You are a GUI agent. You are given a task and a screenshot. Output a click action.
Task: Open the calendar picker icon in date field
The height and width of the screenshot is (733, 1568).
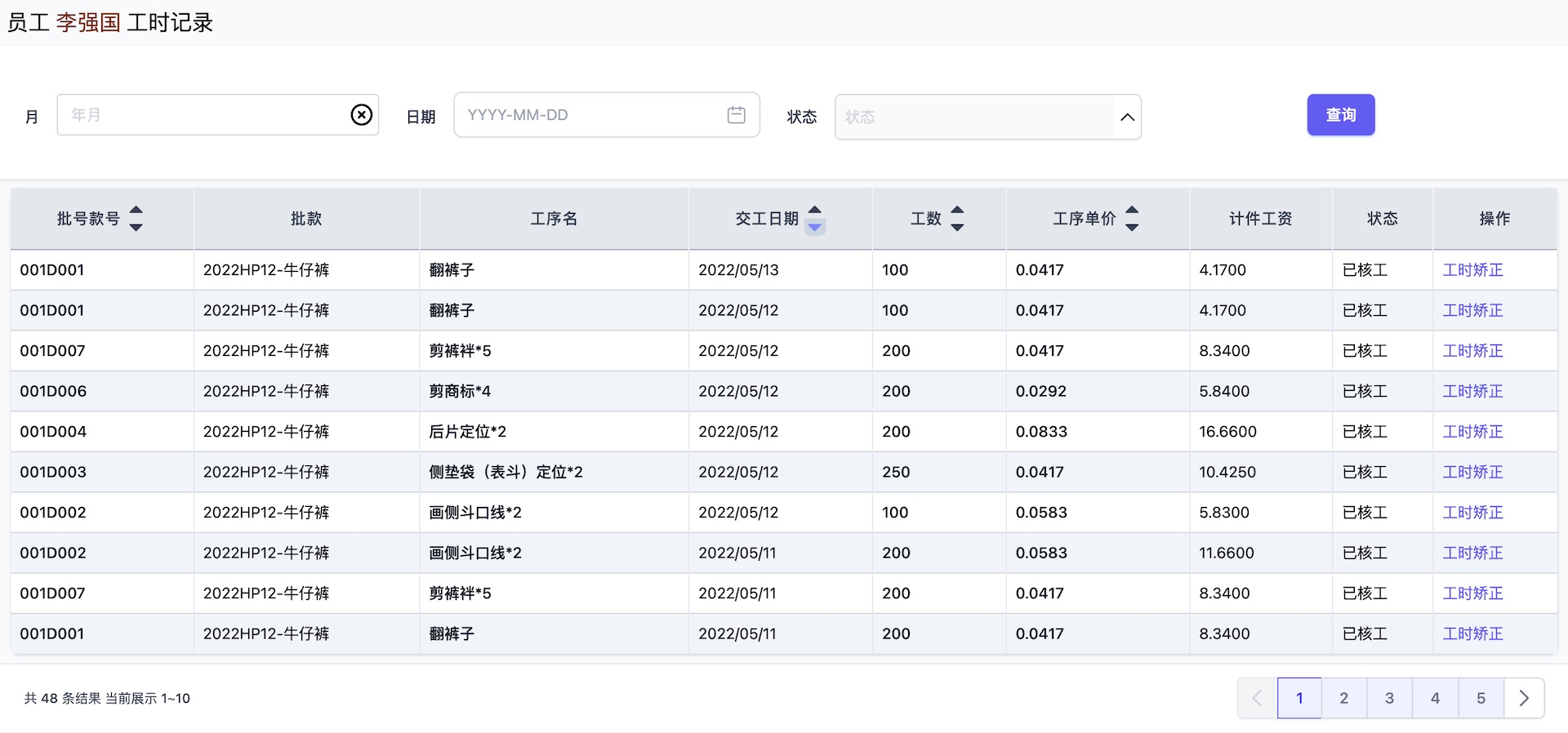(736, 115)
